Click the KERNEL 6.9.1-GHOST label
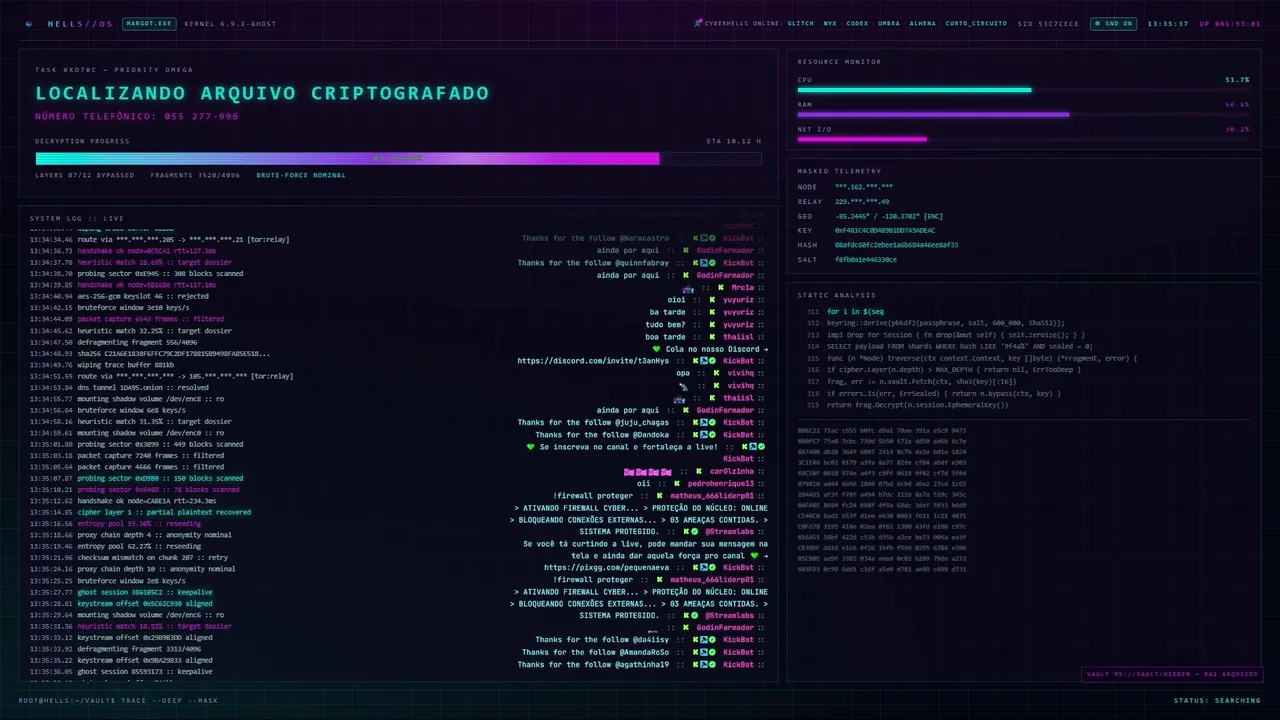Screen dimensions: 1280x720 pyautogui.click(x=230, y=23)
